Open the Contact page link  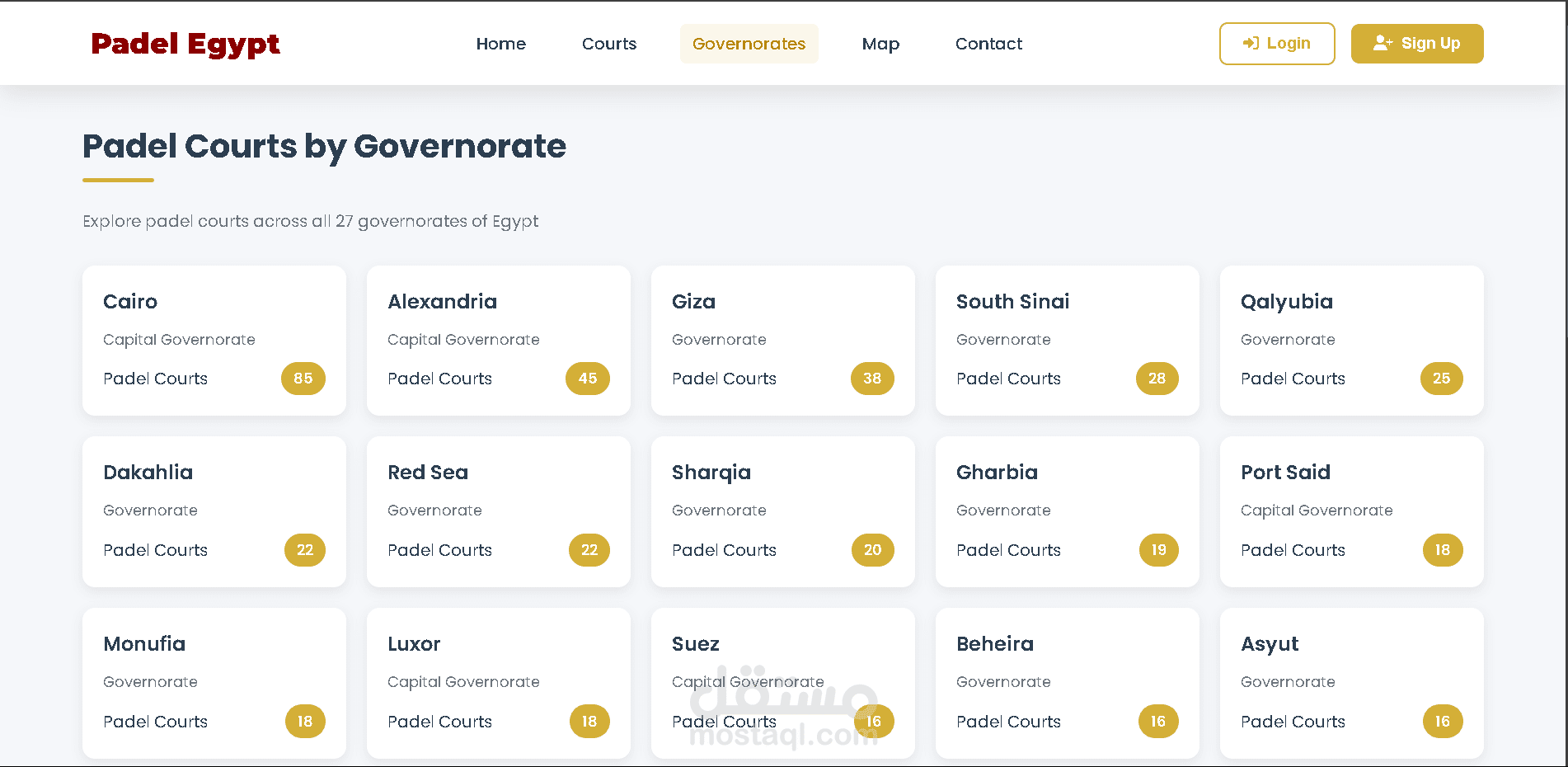tap(988, 44)
